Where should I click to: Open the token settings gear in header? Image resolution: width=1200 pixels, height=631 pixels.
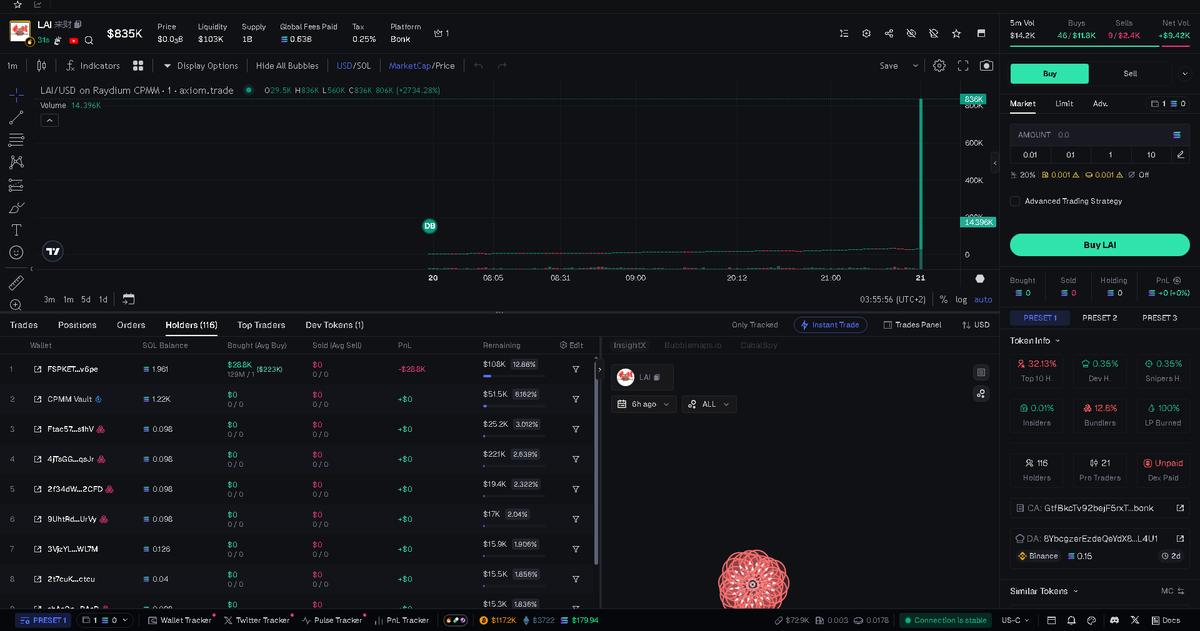click(x=866, y=33)
